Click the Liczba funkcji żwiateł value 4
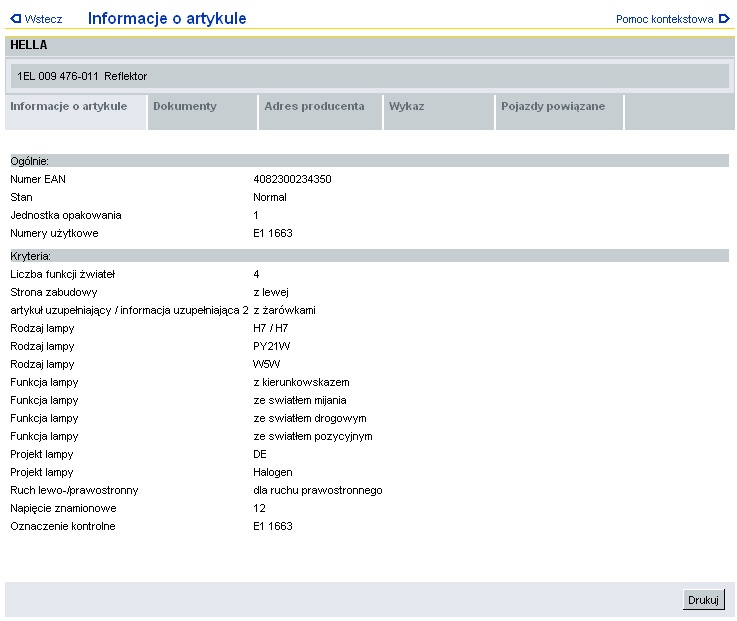Screen dimensions: 737x621 pos(256,274)
